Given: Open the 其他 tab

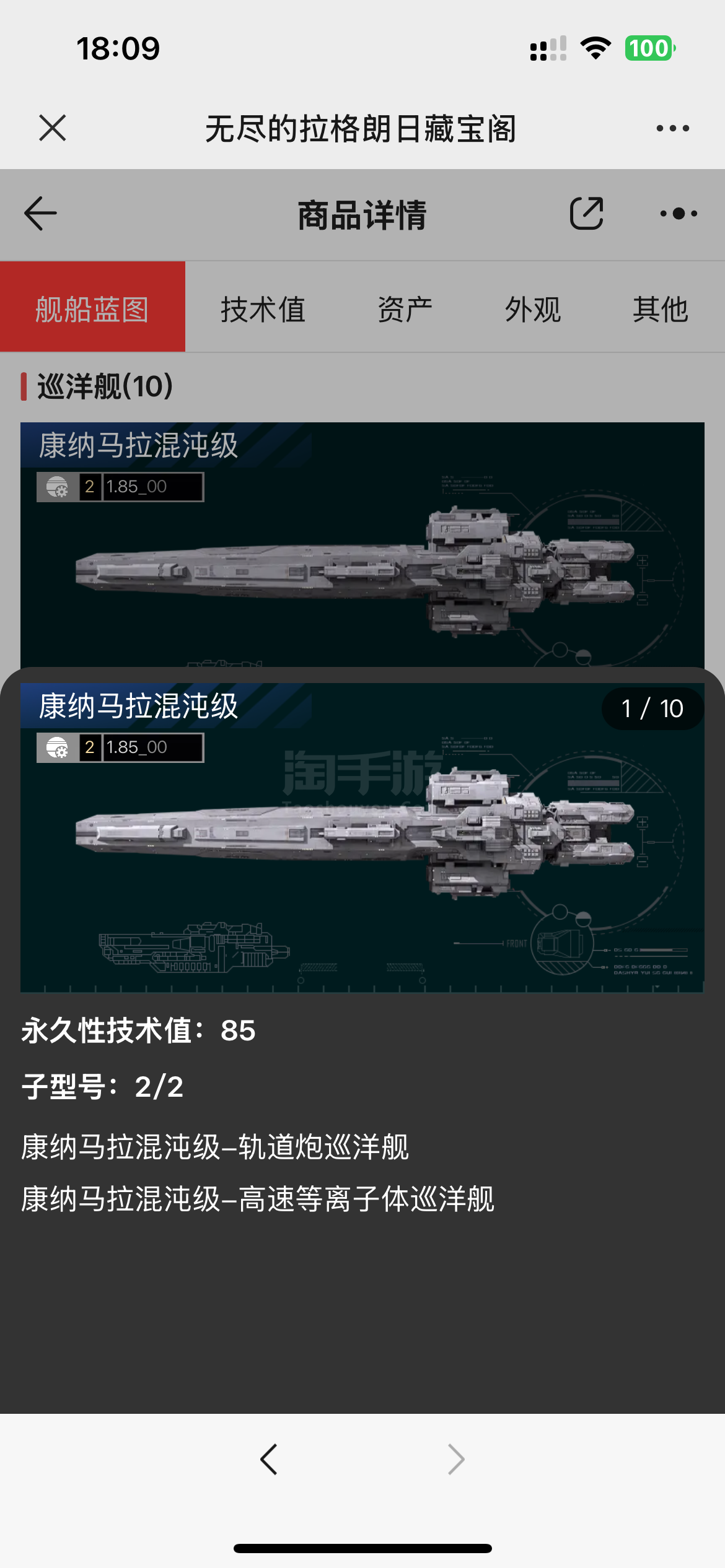Looking at the screenshot, I should coord(661,309).
